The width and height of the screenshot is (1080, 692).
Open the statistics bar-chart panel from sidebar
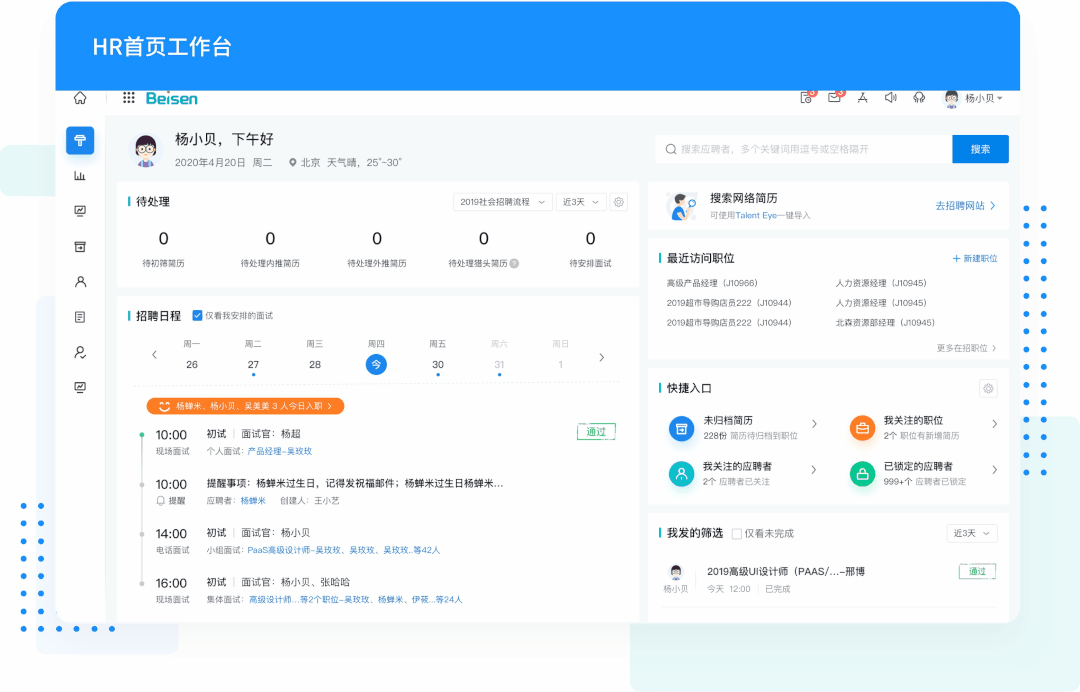pos(80,176)
